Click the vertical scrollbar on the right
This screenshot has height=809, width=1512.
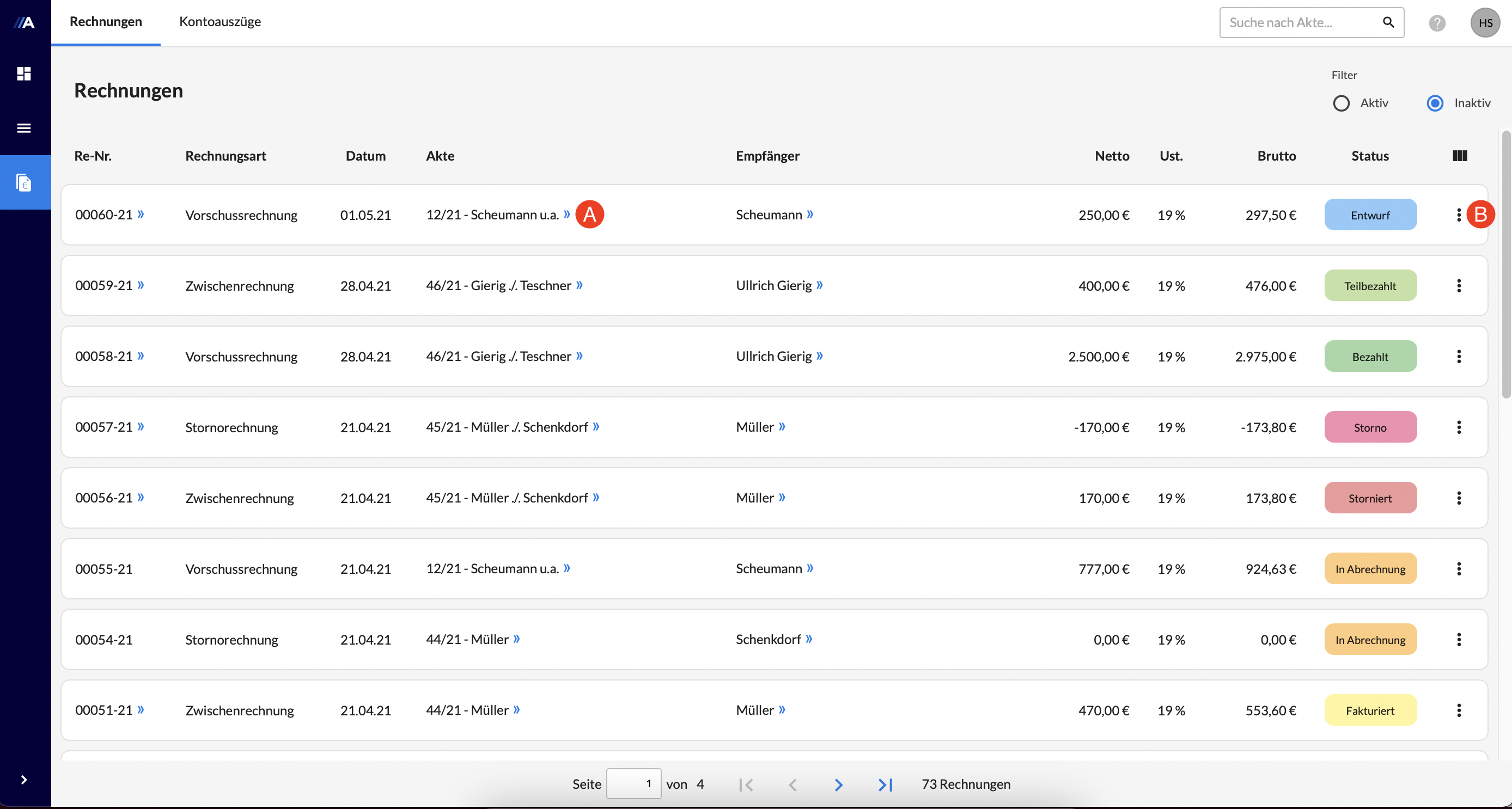1505,264
